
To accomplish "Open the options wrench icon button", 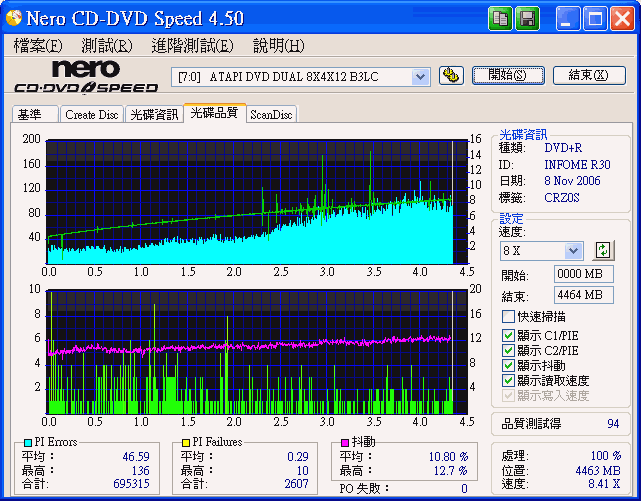I will point(451,76).
